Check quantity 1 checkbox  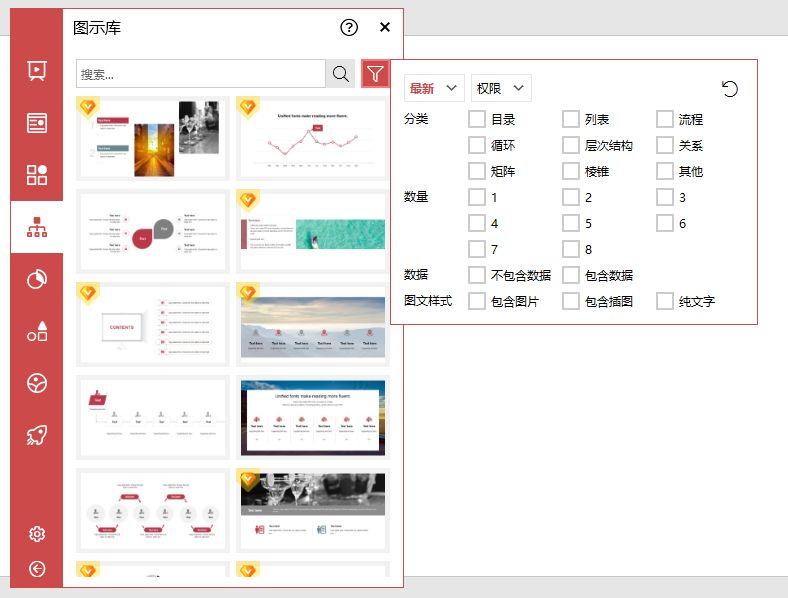point(476,197)
